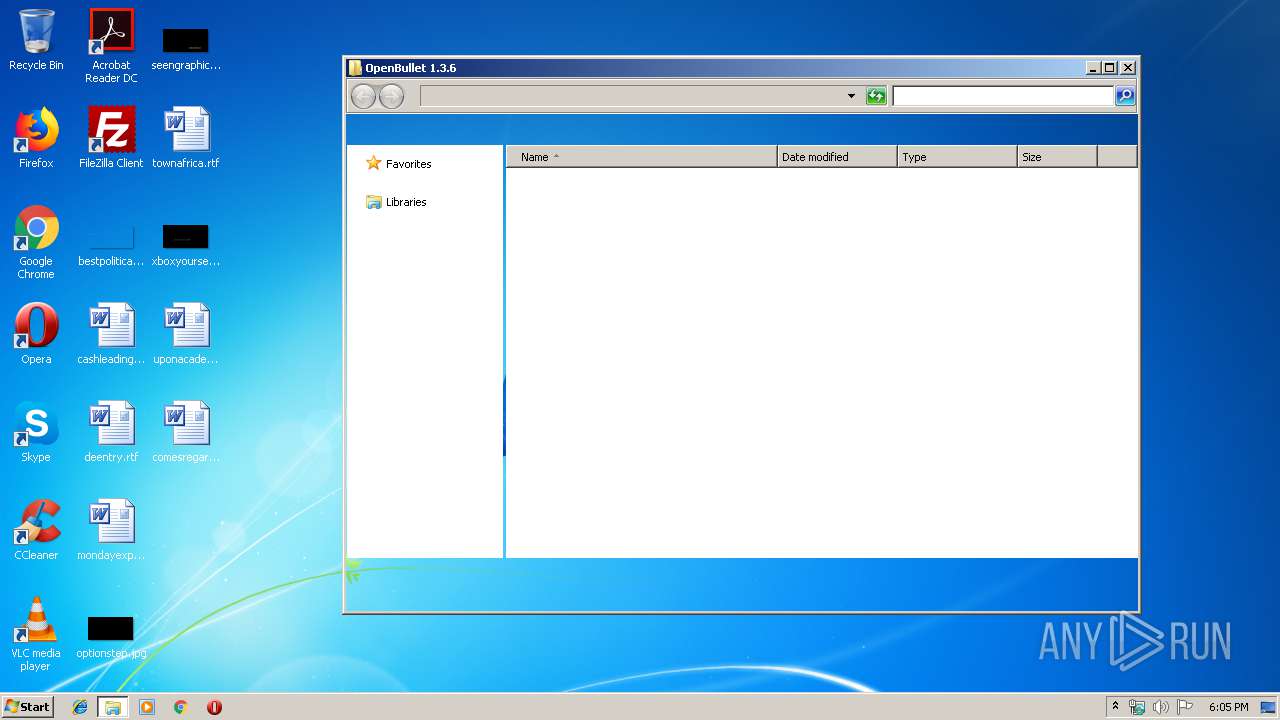1280x720 pixels.
Task: Open Acrobat Reader DC desktop shortcut
Action: coord(111,46)
